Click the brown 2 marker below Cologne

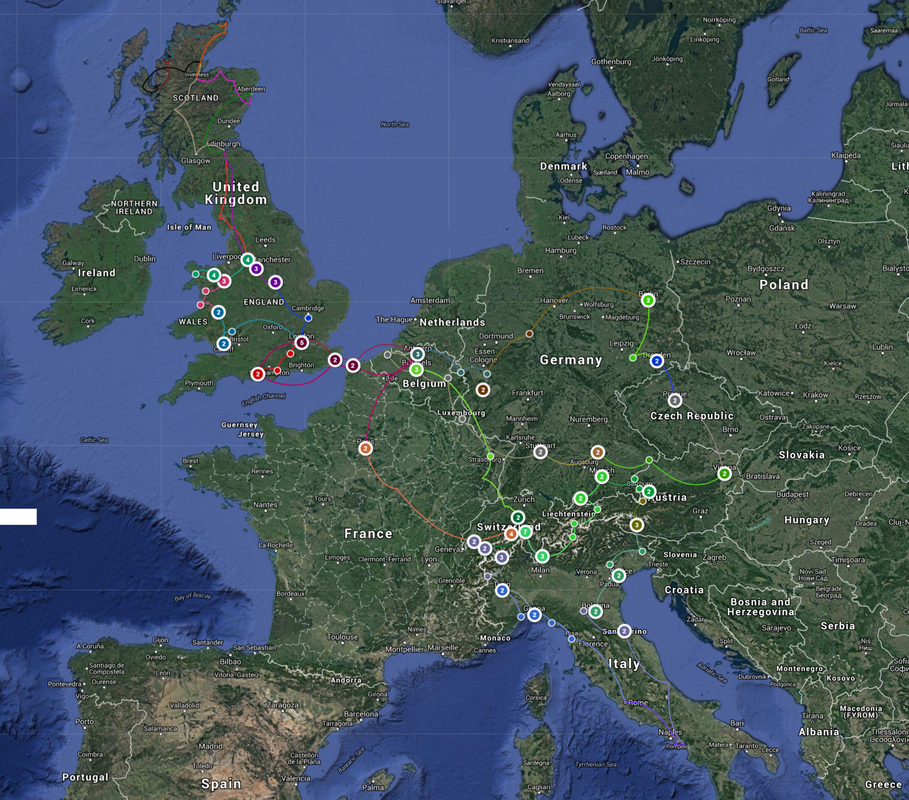tap(483, 390)
